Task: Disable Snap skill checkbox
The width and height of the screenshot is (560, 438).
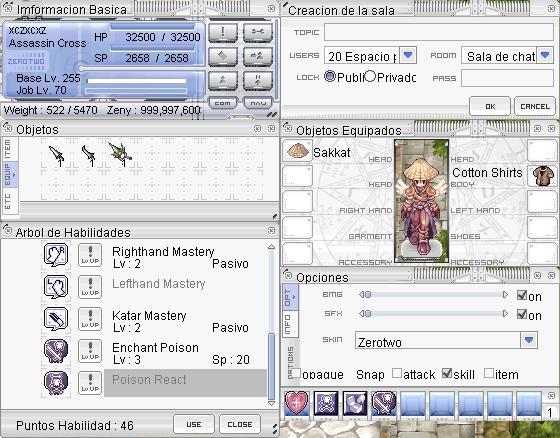Action: [x=447, y=373]
